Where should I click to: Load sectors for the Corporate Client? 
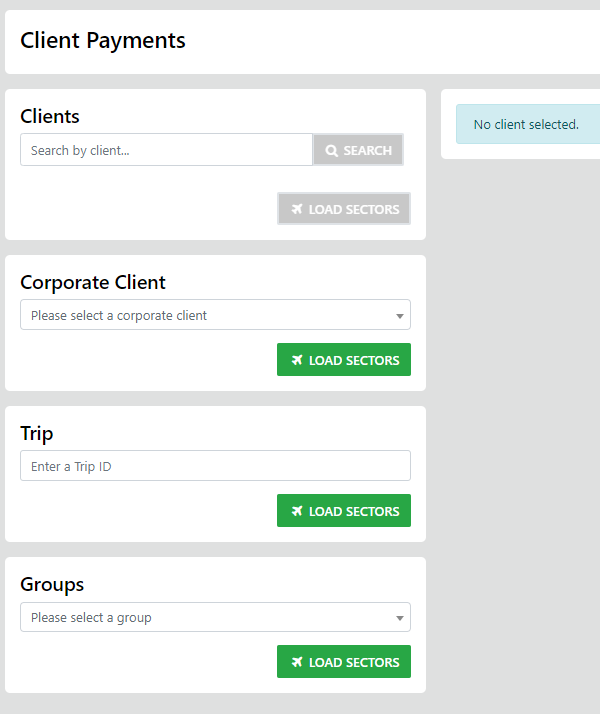tap(344, 360)
